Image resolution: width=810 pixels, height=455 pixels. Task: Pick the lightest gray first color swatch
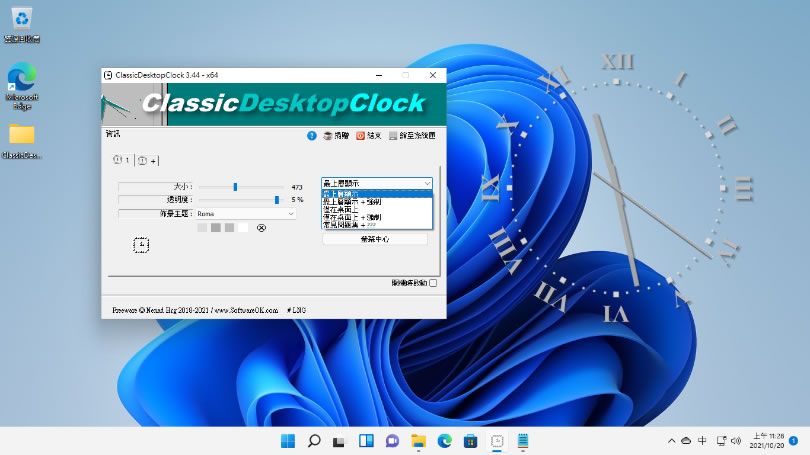(x=202, y=228)
